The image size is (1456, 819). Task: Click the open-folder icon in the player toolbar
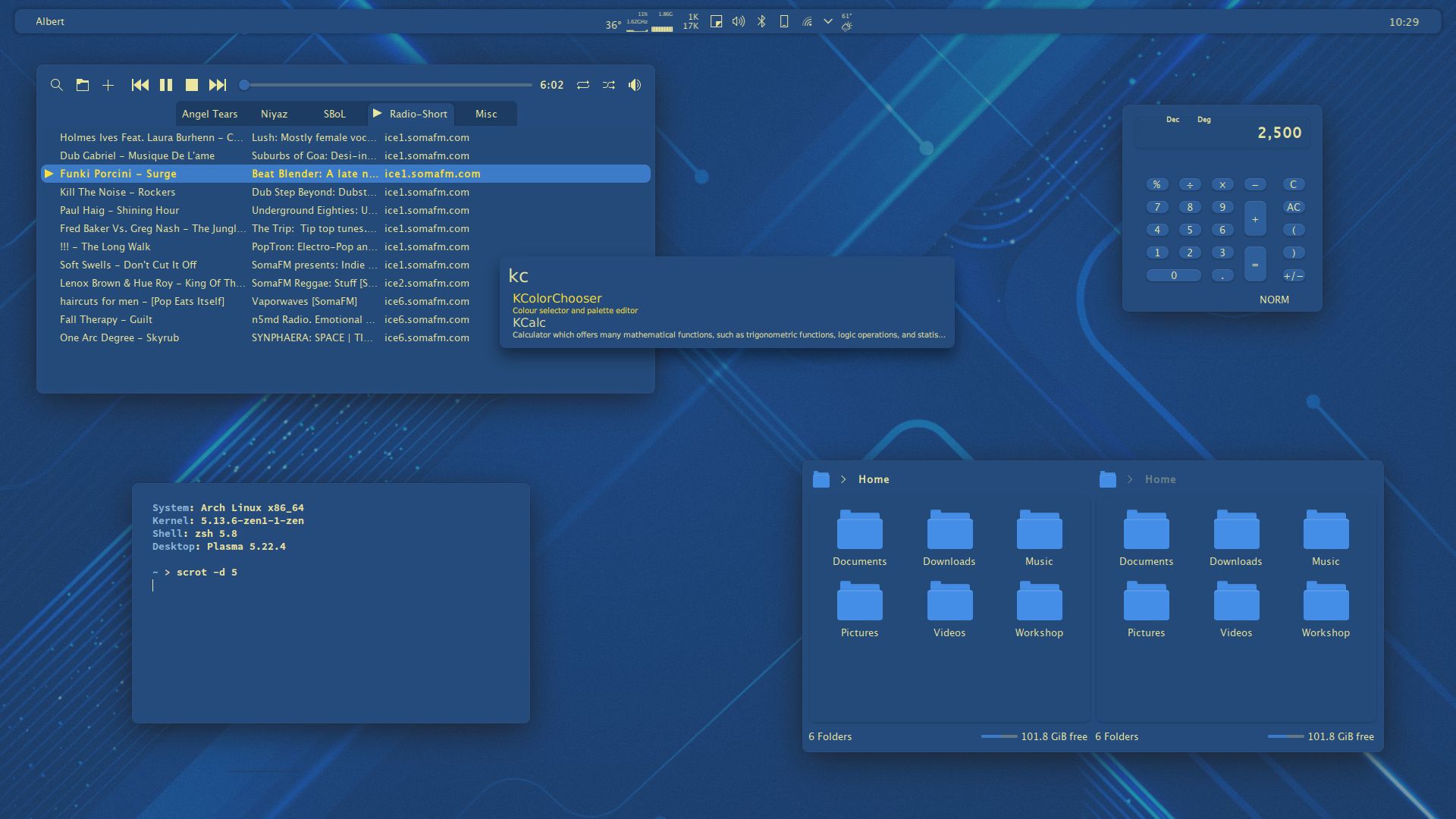click(x=83, y=85)
